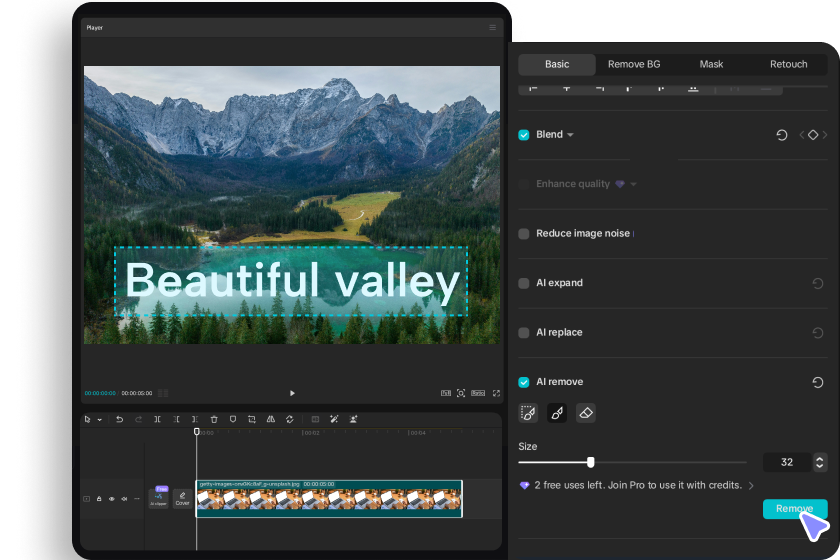The width and height of the screenshot is (840, 560).
Task: Delete the right part with trim-right icon
Action: click(195, 419)
